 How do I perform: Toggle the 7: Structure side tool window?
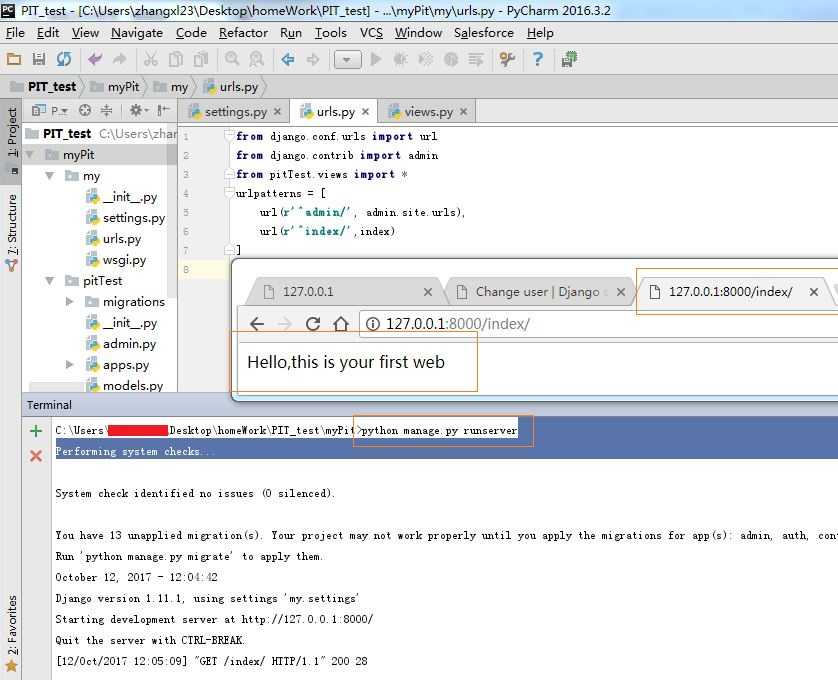(12, 231)
